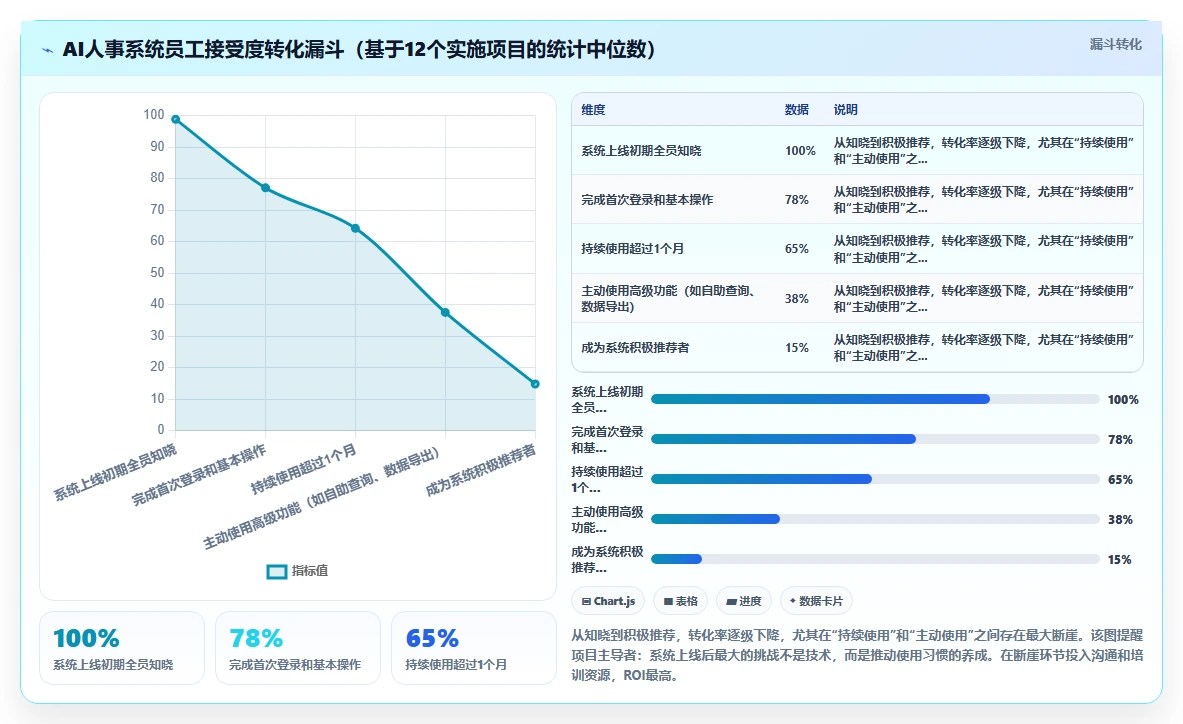The image size is (1183, 724).
Task: Select the 数据卡片 chip
Action: 816,601
